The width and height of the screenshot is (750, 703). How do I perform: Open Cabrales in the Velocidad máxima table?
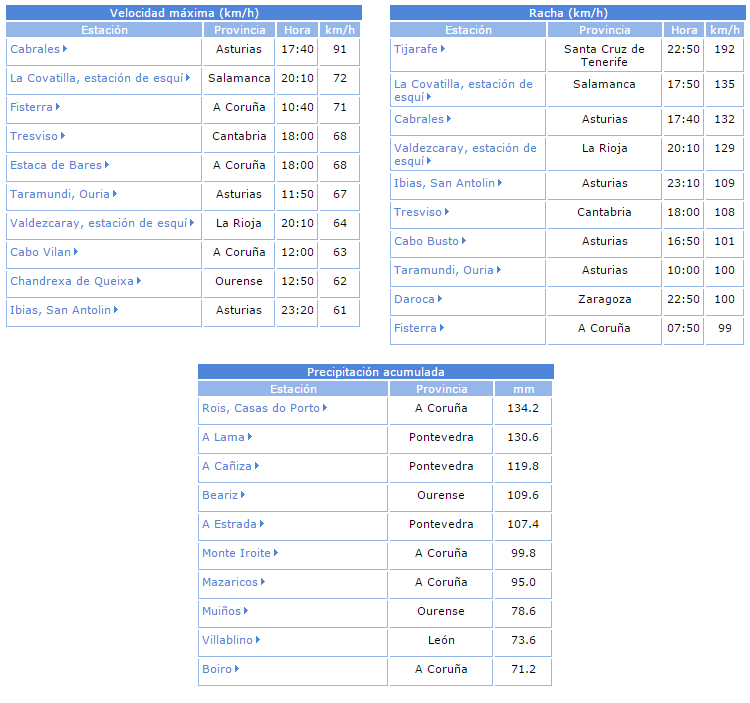click(35, 49)
